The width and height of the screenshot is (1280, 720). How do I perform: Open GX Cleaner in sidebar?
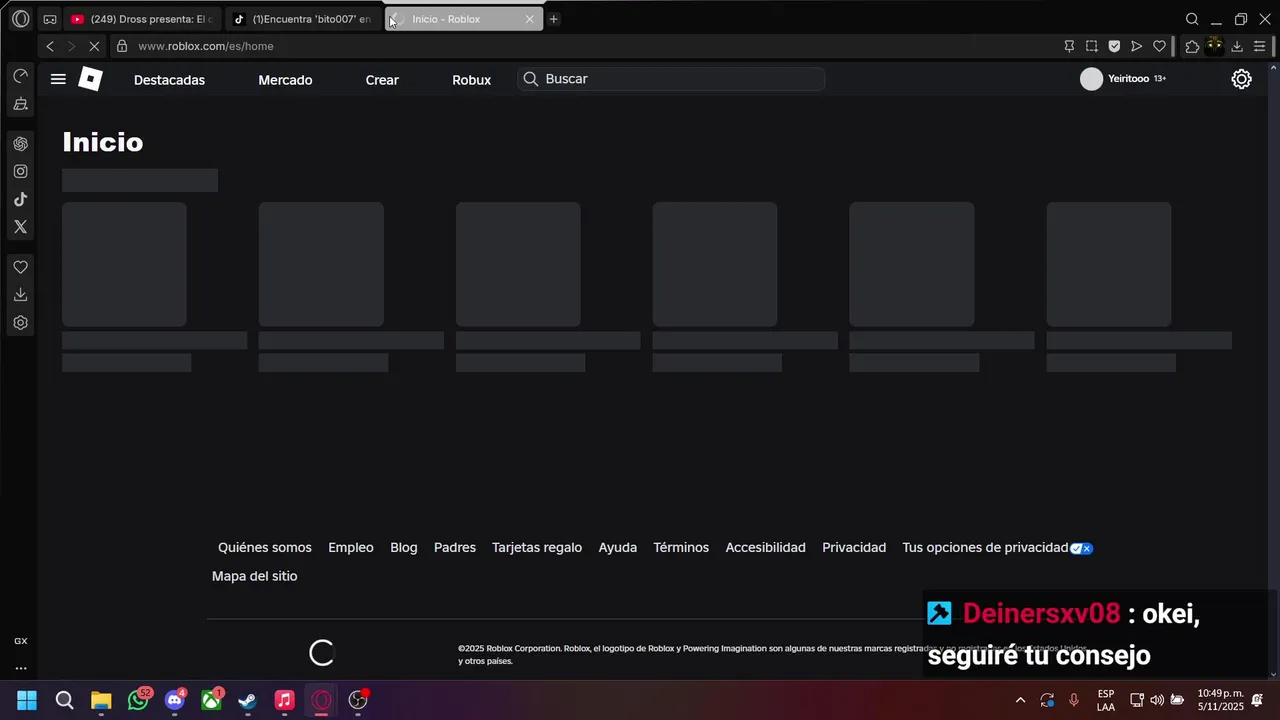(20, 104)
